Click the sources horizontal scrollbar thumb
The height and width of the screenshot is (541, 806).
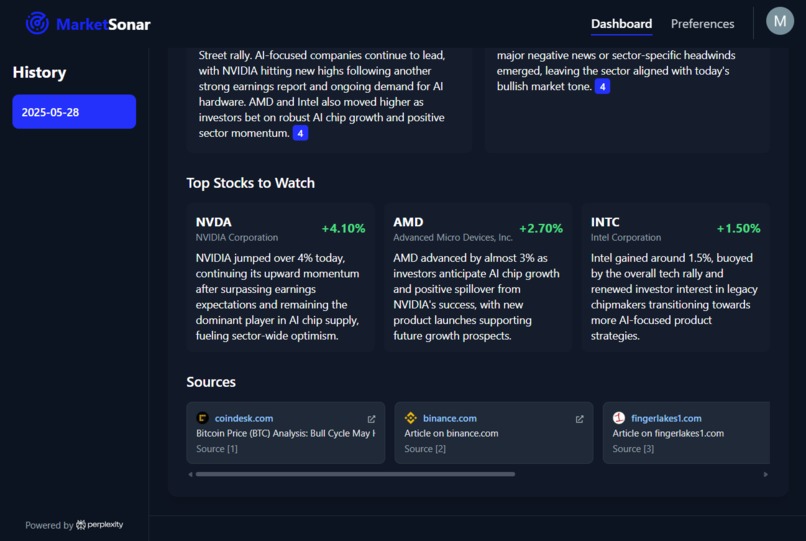coord(355,474)
